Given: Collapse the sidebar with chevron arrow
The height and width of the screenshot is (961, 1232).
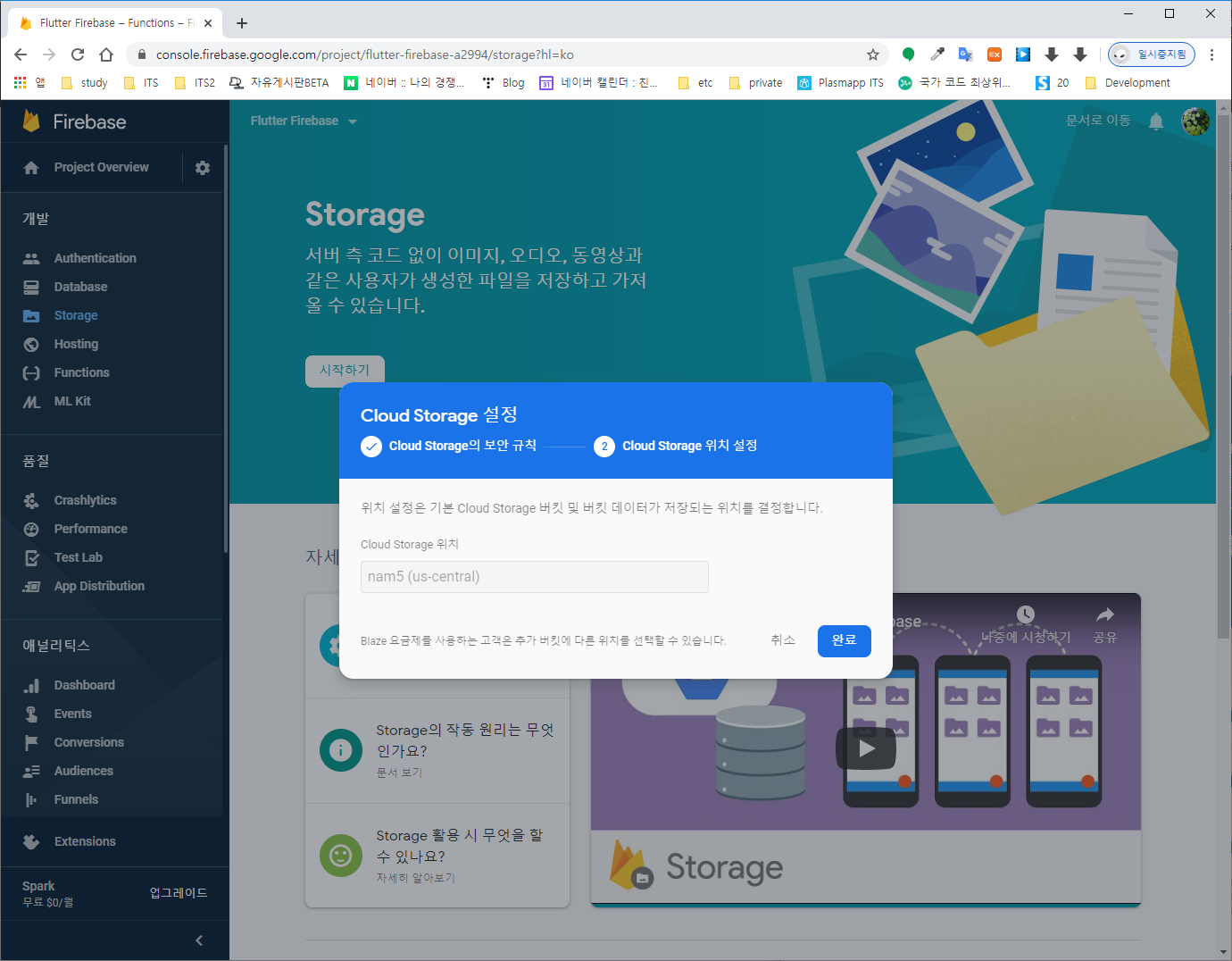Looking at the screenshot, I should (199, 940).
